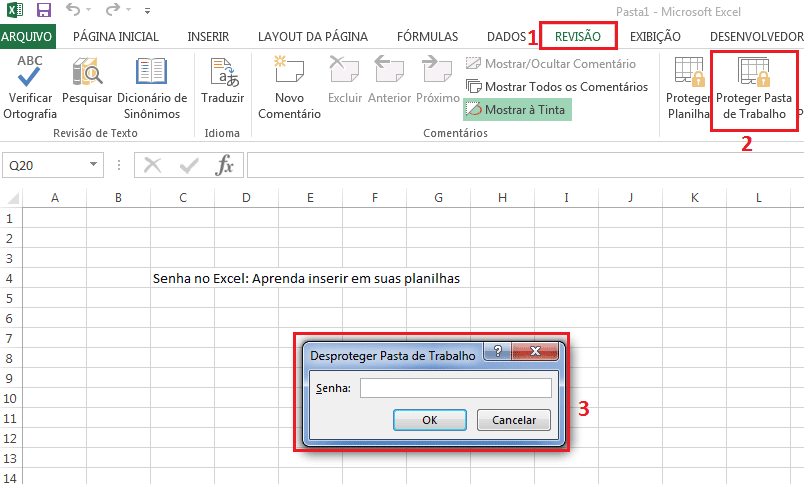Switch to the FÓRMULAS ribbon tab

coord(427,37)
